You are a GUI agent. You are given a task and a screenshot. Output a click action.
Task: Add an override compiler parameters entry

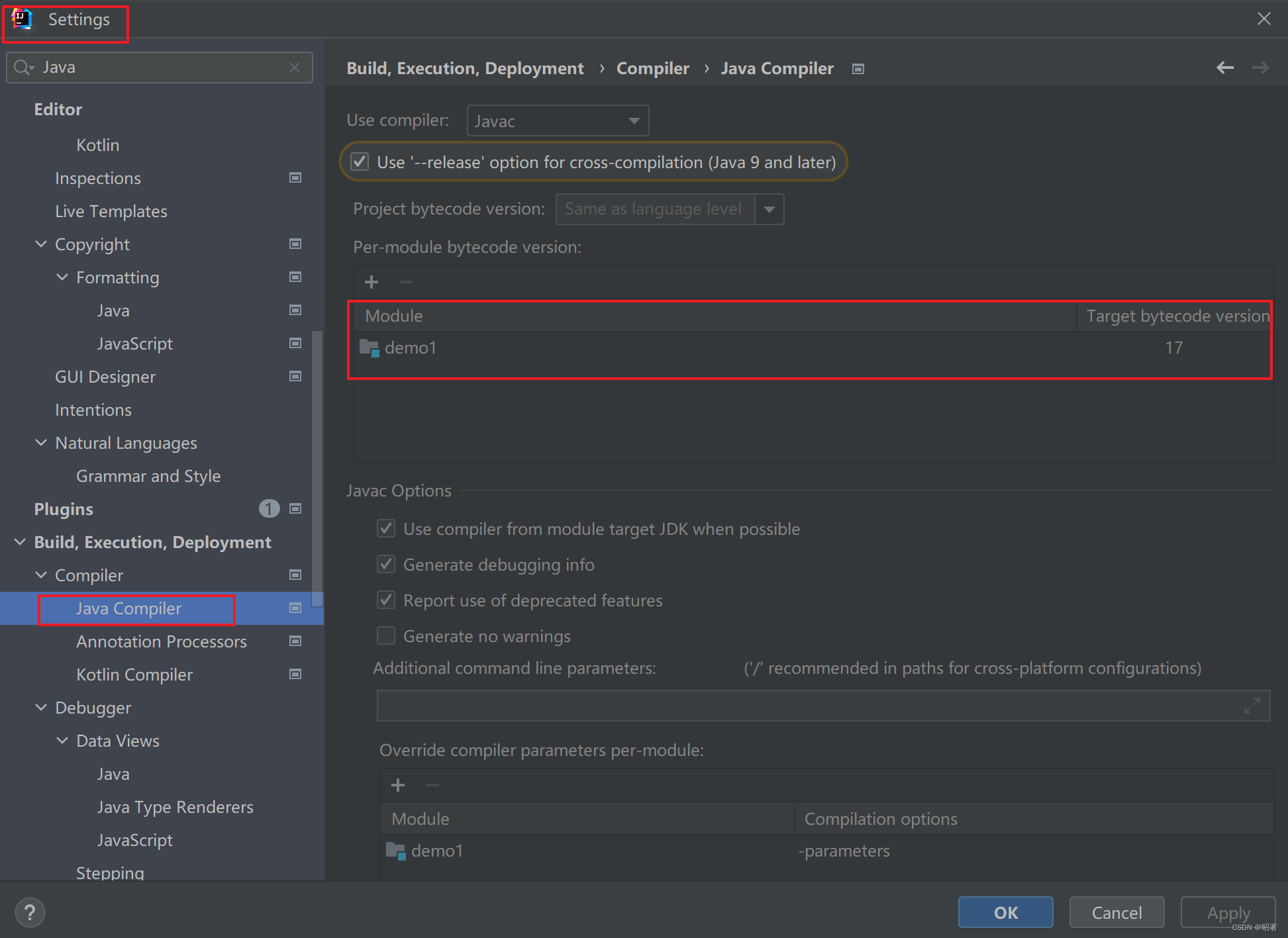coord(398,785)
